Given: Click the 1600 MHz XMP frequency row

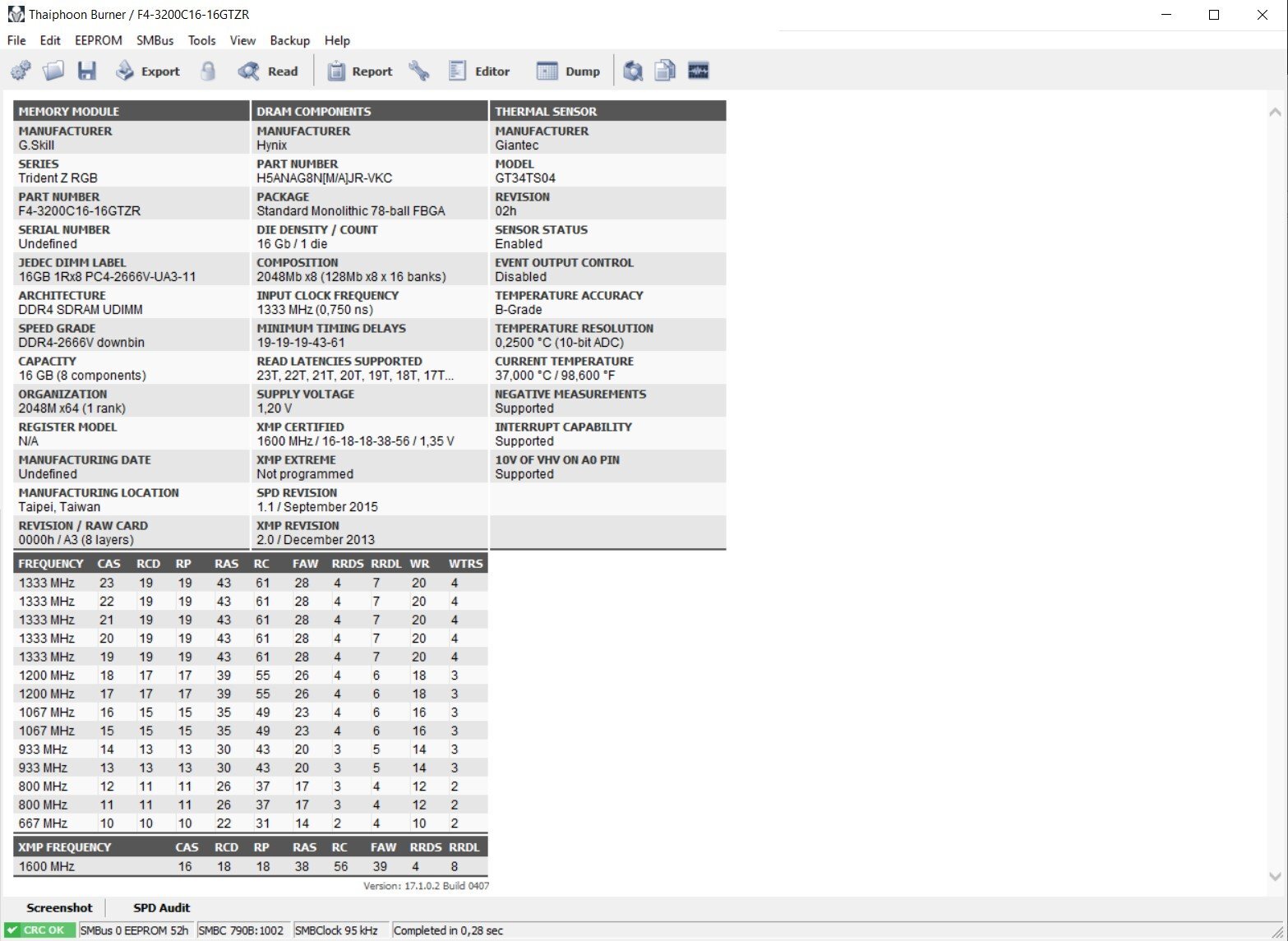Looking at the screenshot, I should pos(251,866).
